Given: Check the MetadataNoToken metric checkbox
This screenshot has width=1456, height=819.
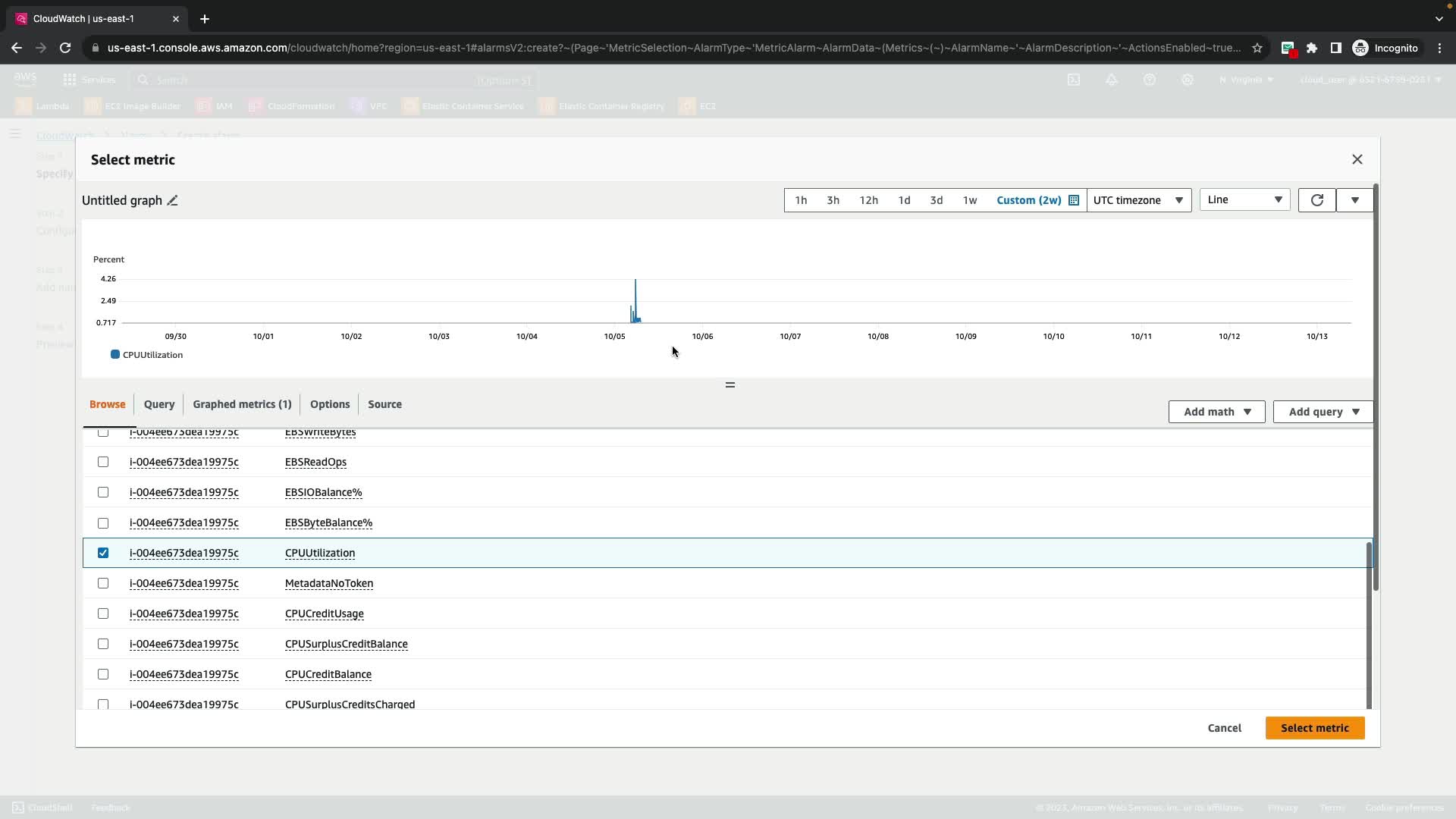Looking at the screenshot, I should [x=103, y=583].
